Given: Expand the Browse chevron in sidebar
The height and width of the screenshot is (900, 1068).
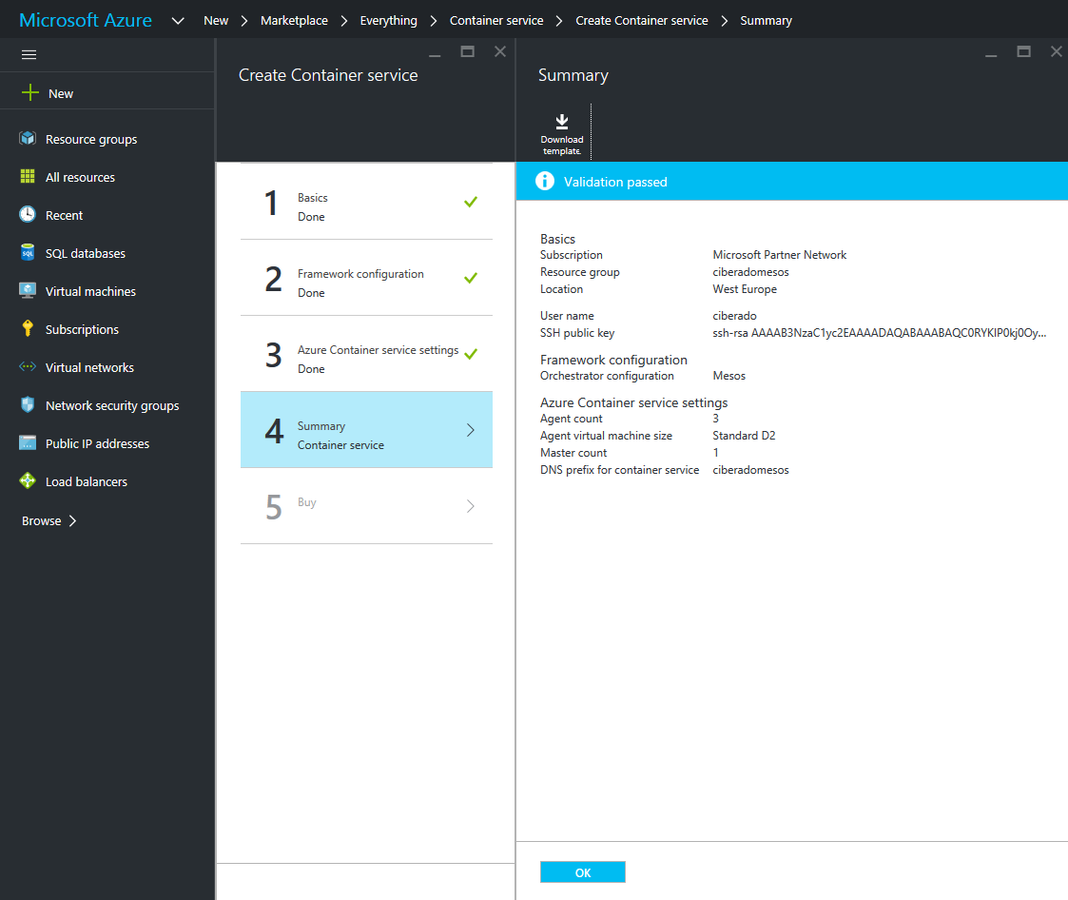Looking at the screenshot, I should (x=72, y=521).
